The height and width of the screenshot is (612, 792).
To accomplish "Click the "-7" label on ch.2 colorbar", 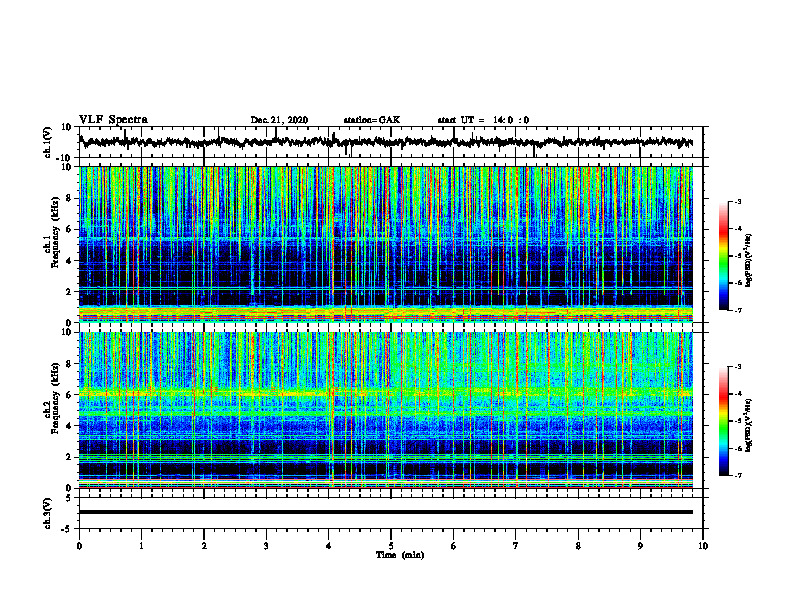I will [737, 475].
